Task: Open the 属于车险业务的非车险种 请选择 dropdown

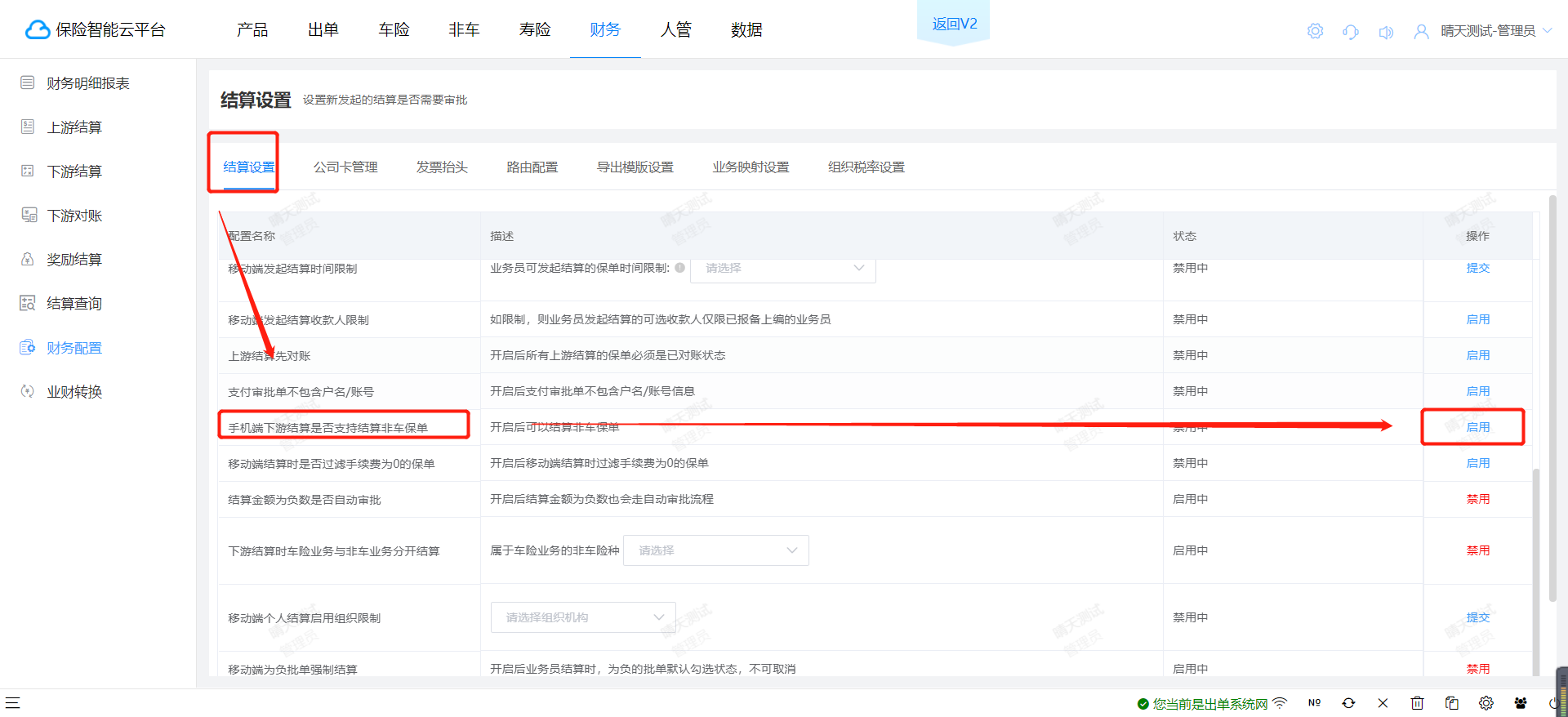Action: tap(716, 550)
